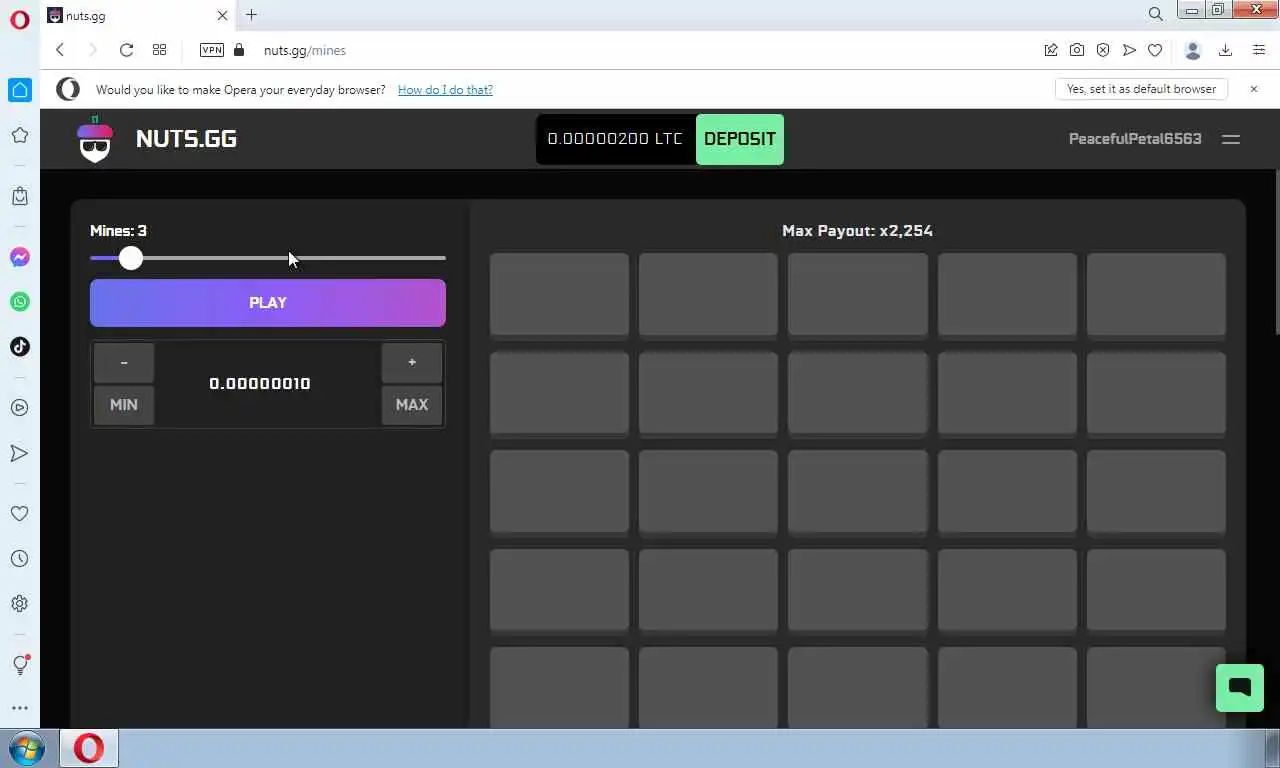Close the nuts.gg tab
This screenshot has width=1280, height=768.
click(x=223, y=15)
